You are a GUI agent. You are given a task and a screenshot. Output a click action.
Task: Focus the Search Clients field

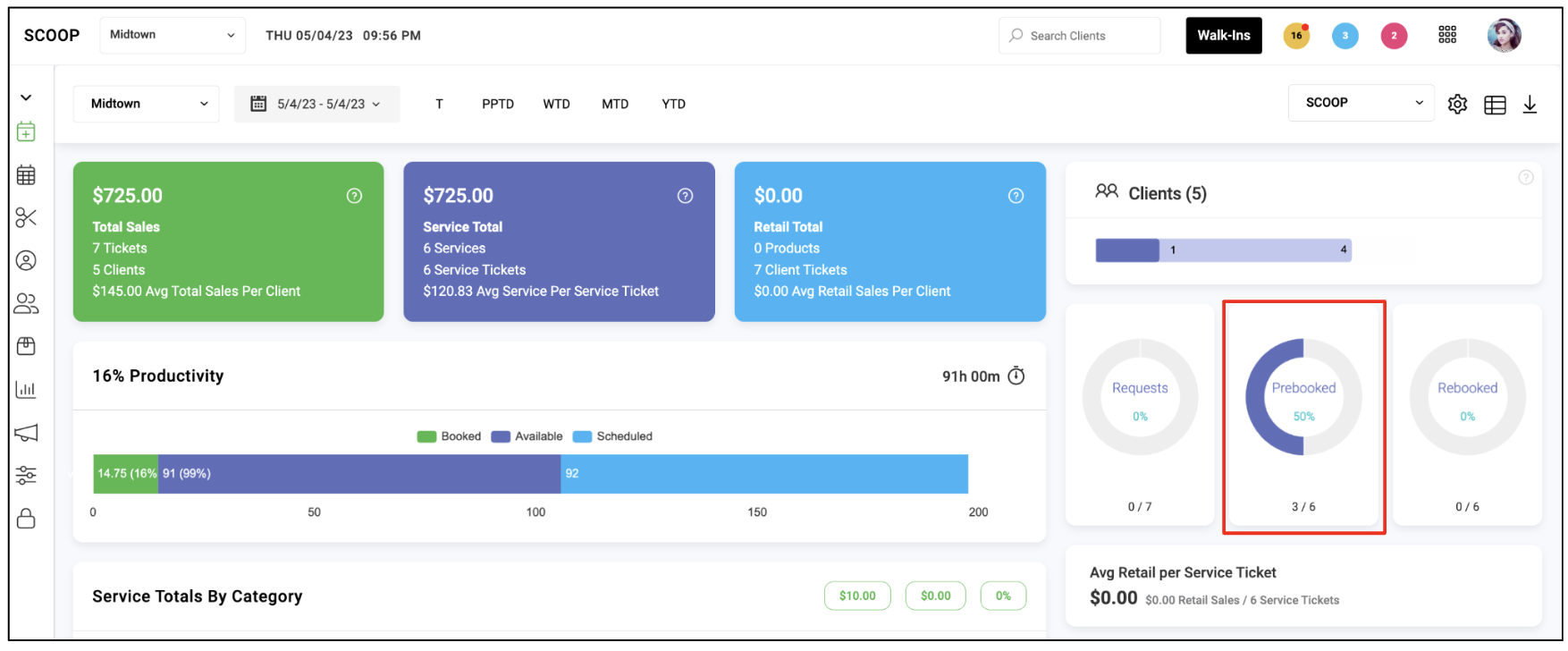point(1079,36)
